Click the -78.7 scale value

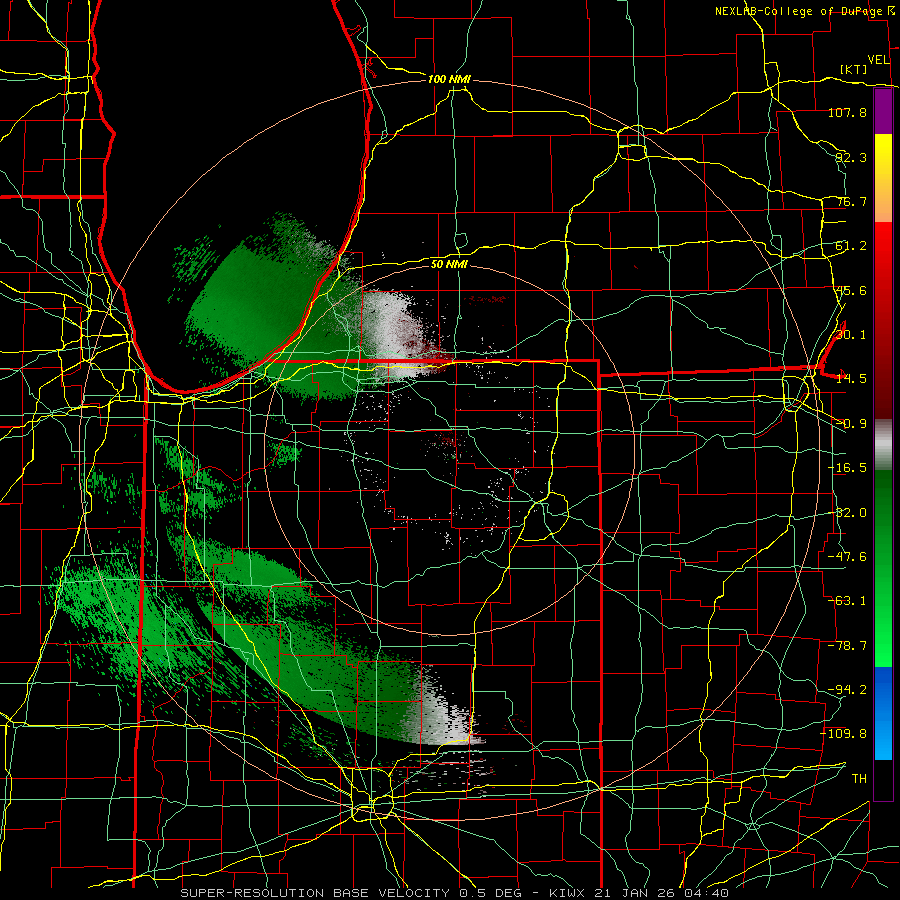click(x=847, y=646)
